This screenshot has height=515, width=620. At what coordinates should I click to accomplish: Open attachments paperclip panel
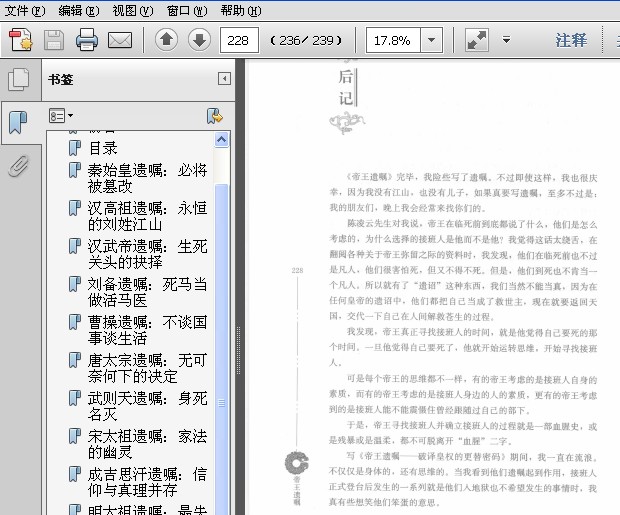[19, 166]
